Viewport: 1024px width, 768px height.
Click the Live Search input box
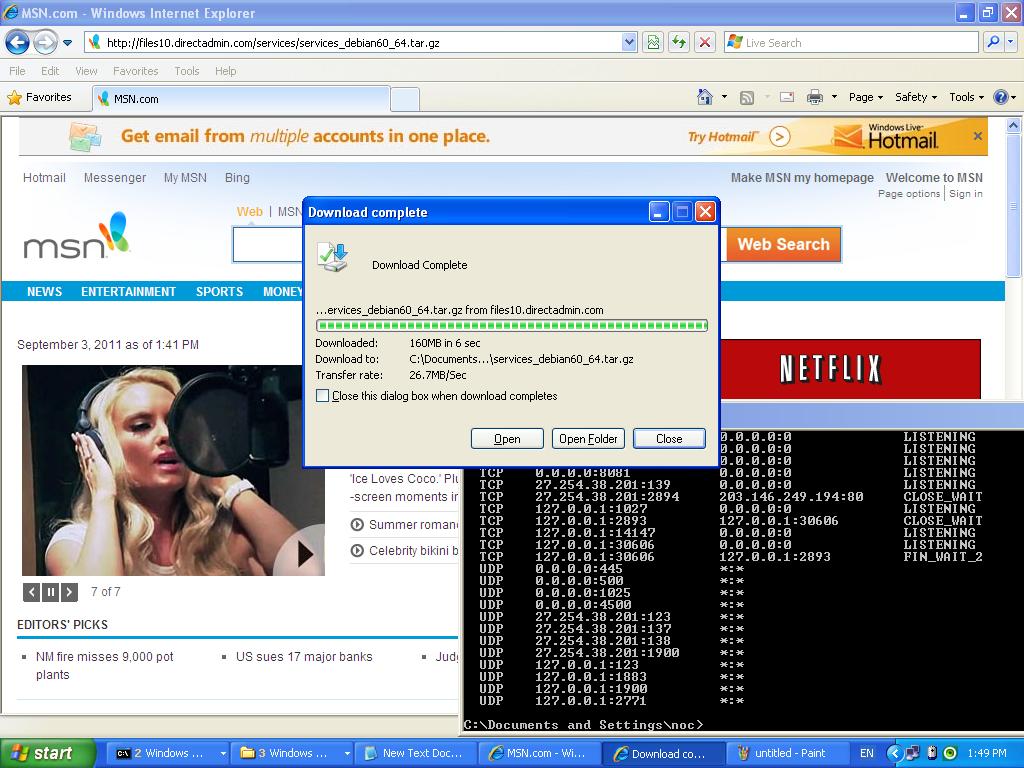[x=851, y=42]
